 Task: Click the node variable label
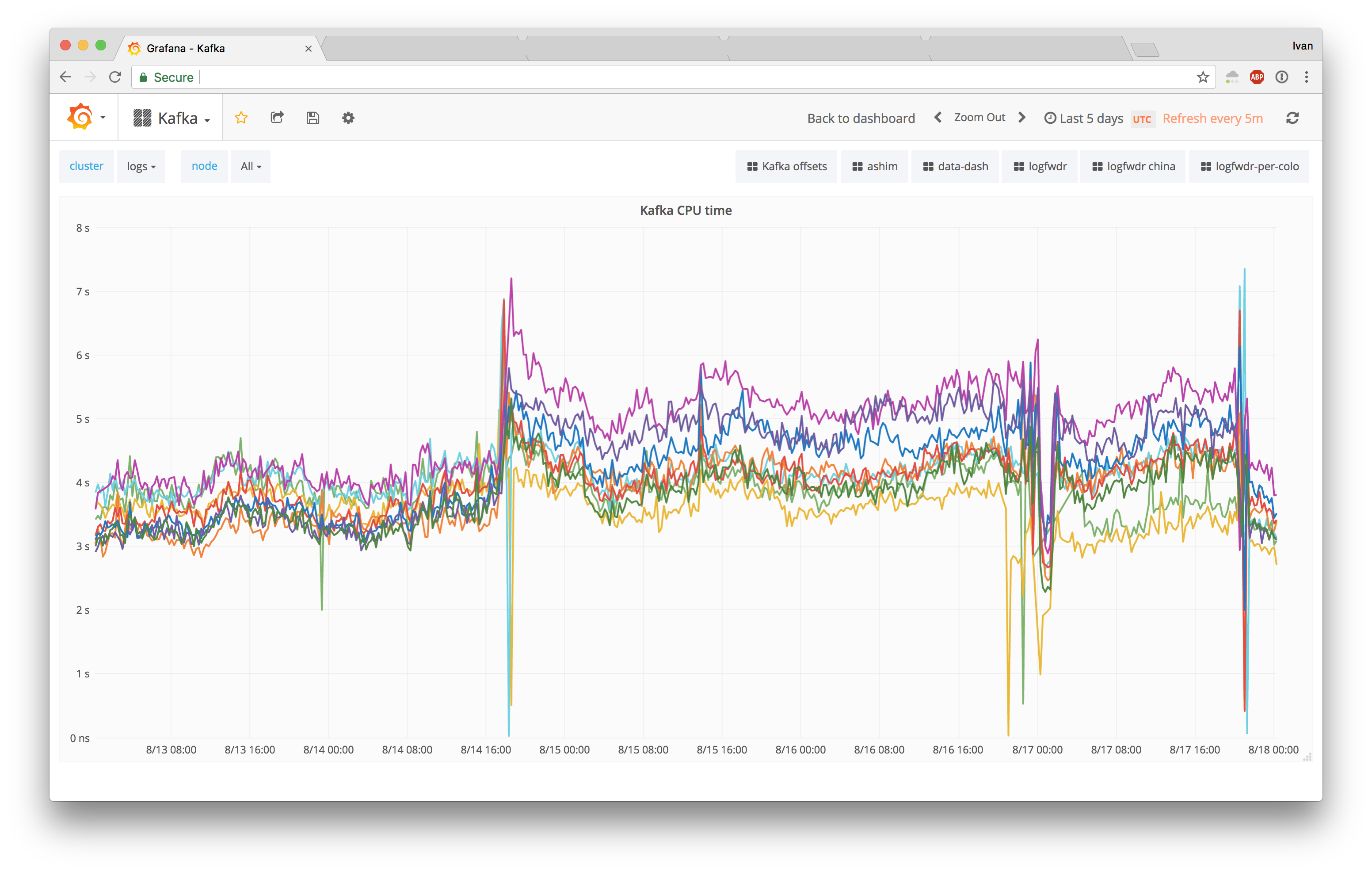[204, 166]
